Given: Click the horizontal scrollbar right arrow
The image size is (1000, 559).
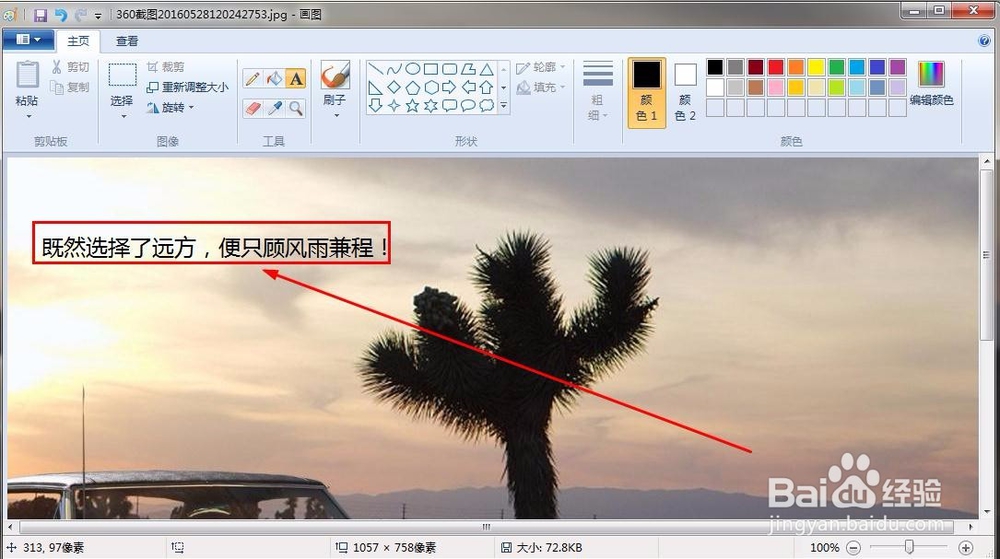Looking at the screenshot, I should click(x=970, y=527).
